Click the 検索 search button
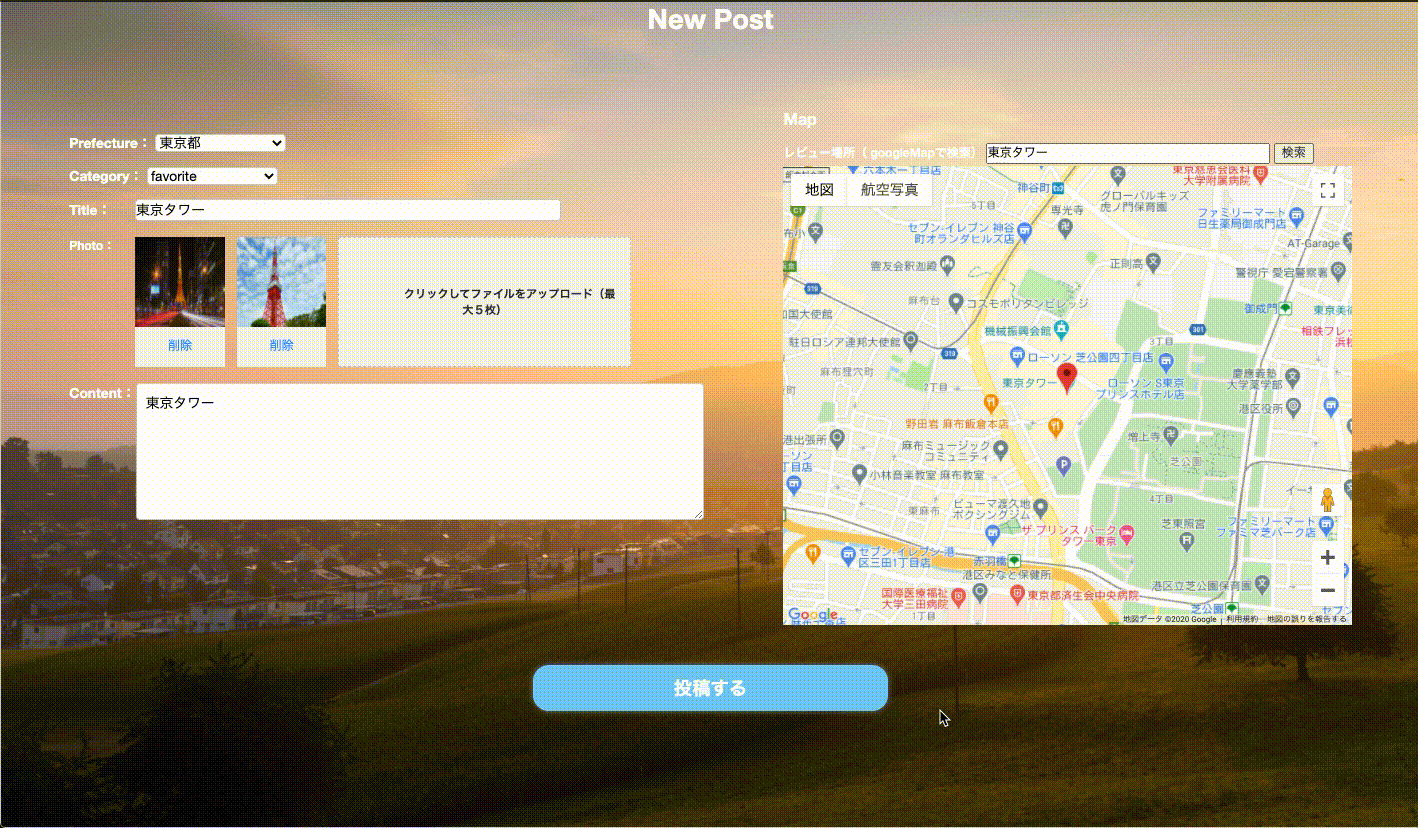The width and height of the screenshot is (1418, 828). click(x=1293, y=153)
